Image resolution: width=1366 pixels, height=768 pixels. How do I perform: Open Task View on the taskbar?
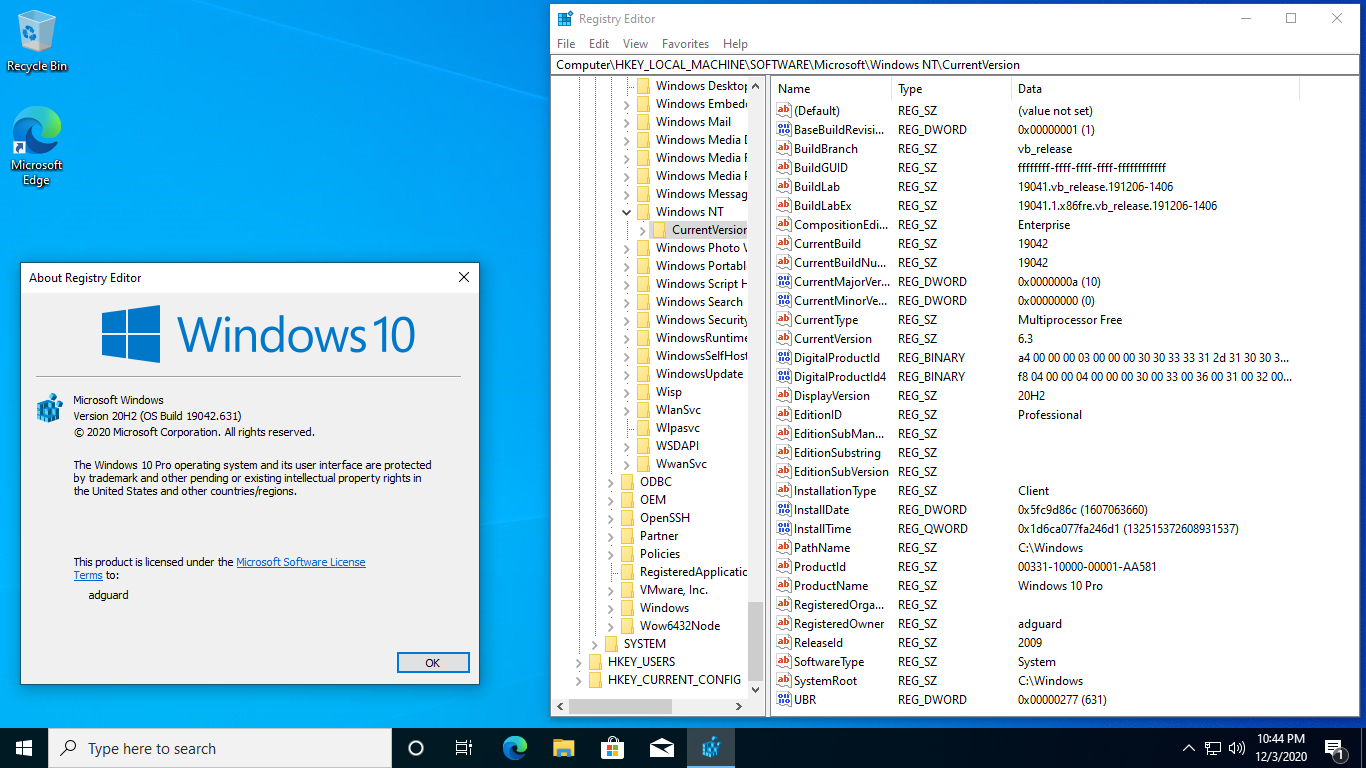tap(464, 748)
